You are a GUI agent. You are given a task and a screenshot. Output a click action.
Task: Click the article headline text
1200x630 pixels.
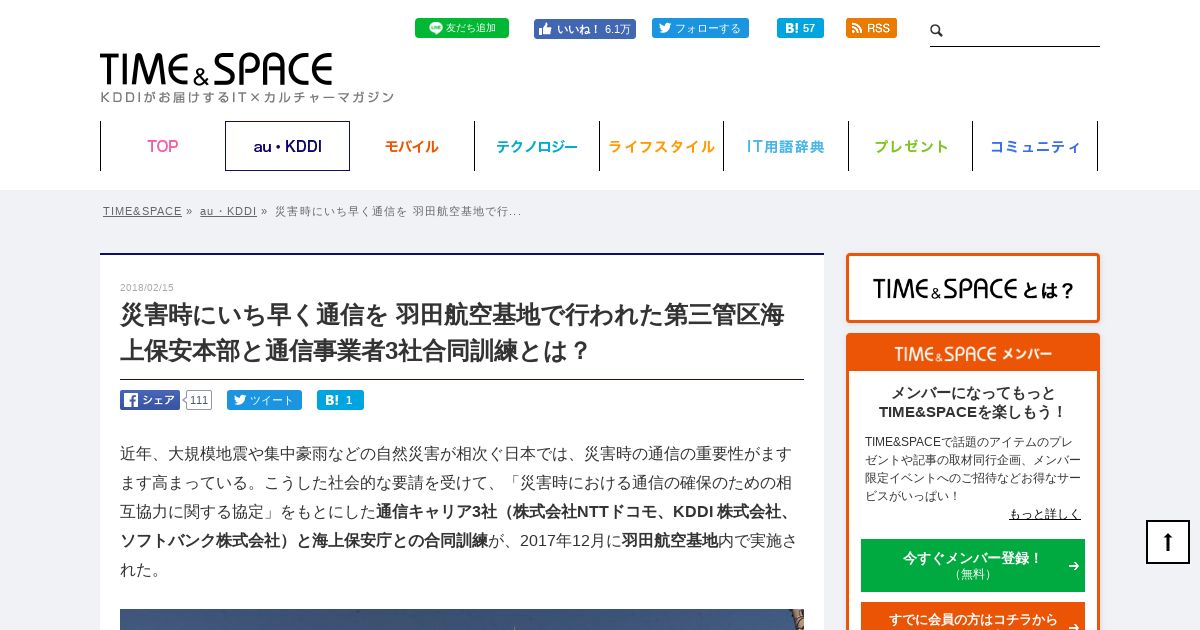click(x=452, y=333)
